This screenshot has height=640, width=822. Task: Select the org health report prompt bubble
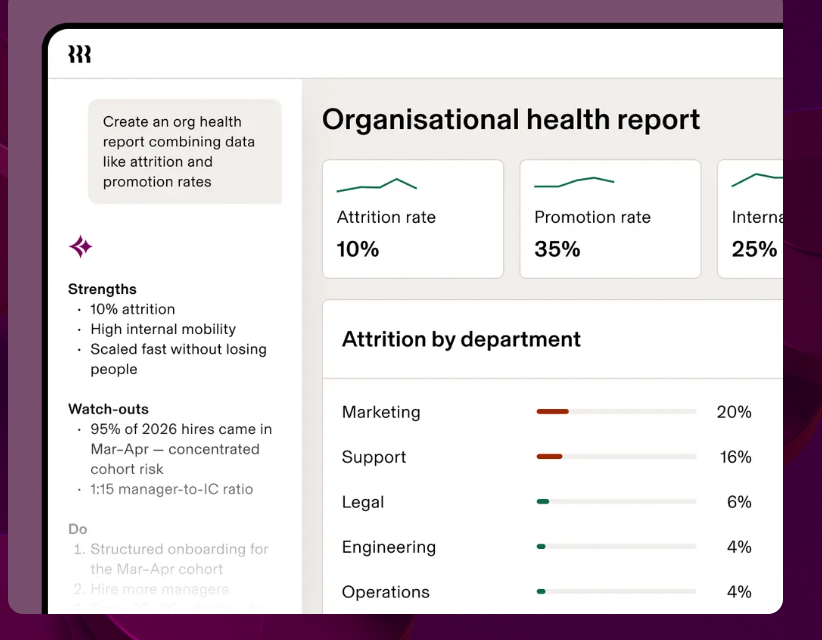pyautogui.click(x=185, y=151)
